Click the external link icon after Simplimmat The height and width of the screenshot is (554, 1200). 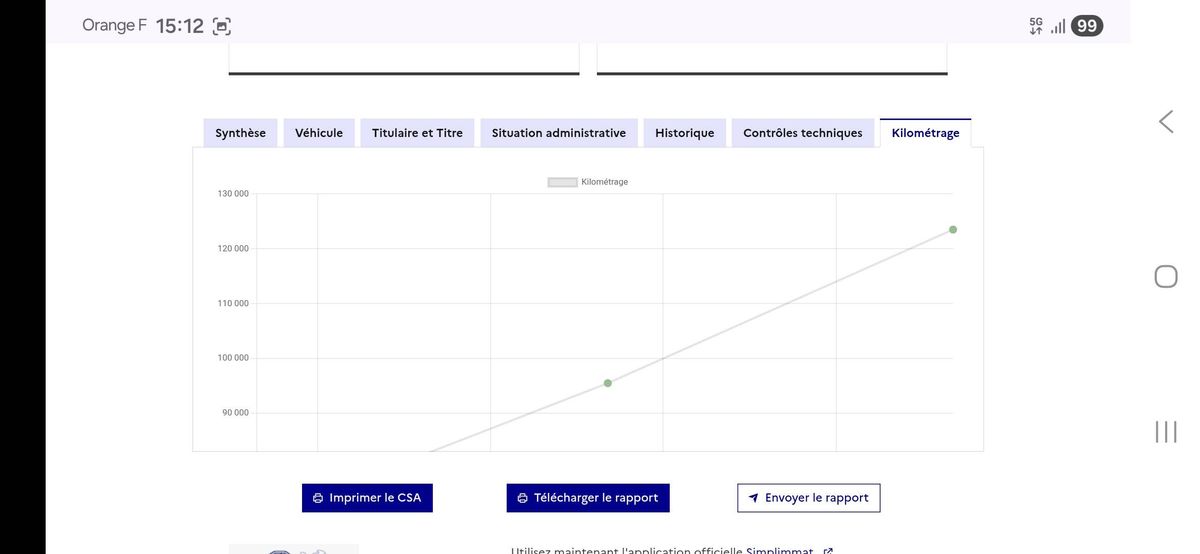pos(827,551)
